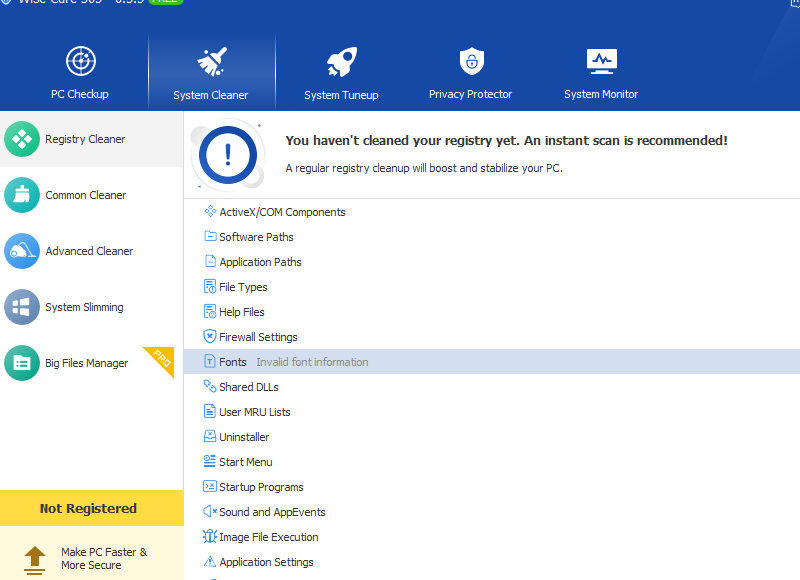This screenshot has width=800, height=580.
Task: Select the Start Menu row
Action: (x=492, y=462)
